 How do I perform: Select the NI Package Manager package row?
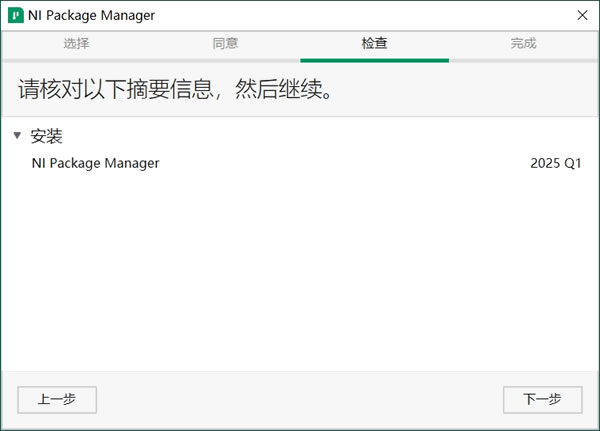(x=96, y=163)
